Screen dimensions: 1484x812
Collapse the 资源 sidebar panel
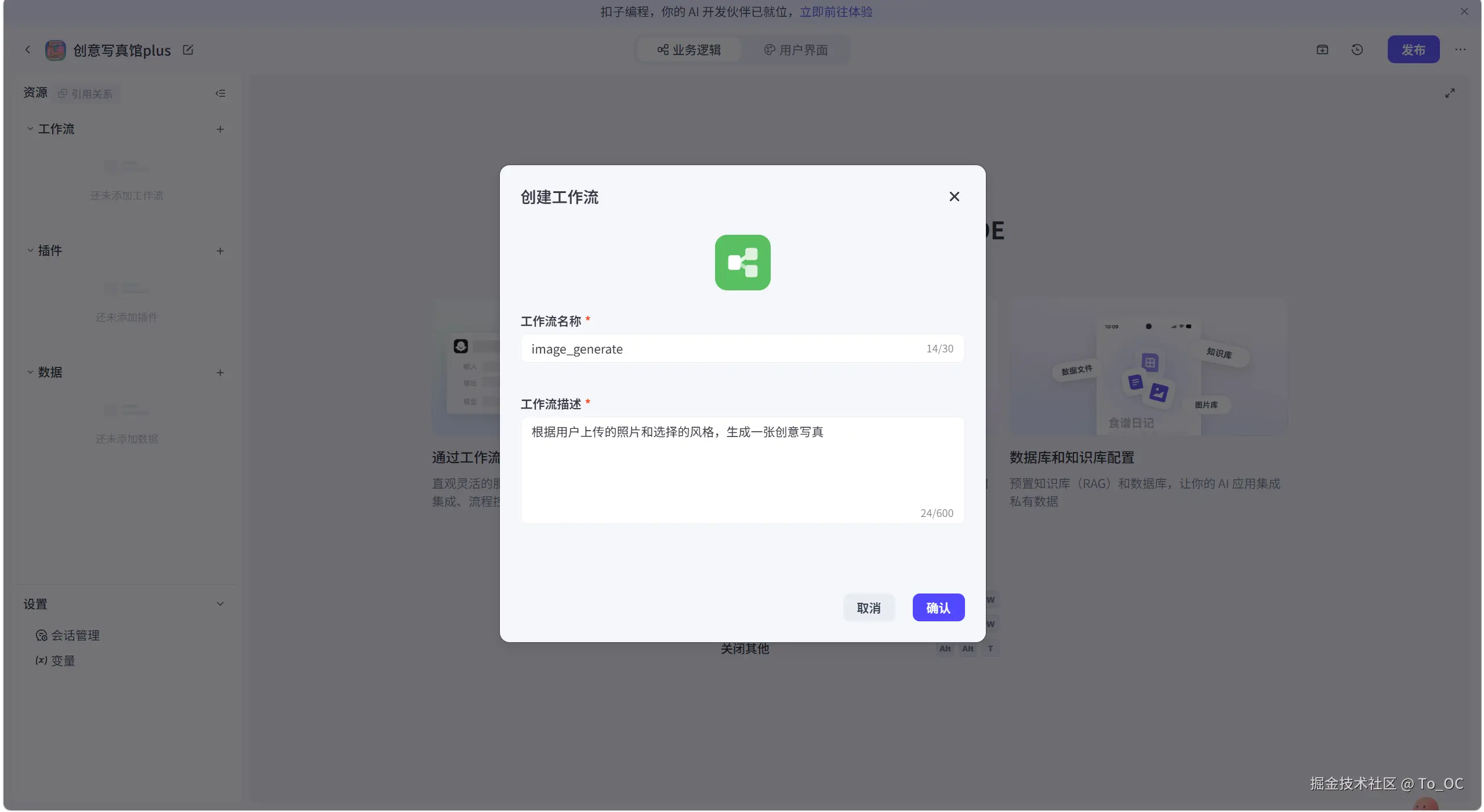(220, 93)
